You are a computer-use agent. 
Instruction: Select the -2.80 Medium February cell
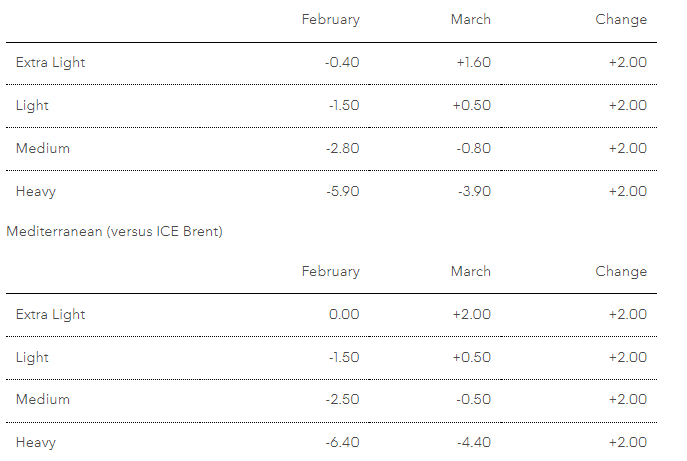(x=342, y=148)
